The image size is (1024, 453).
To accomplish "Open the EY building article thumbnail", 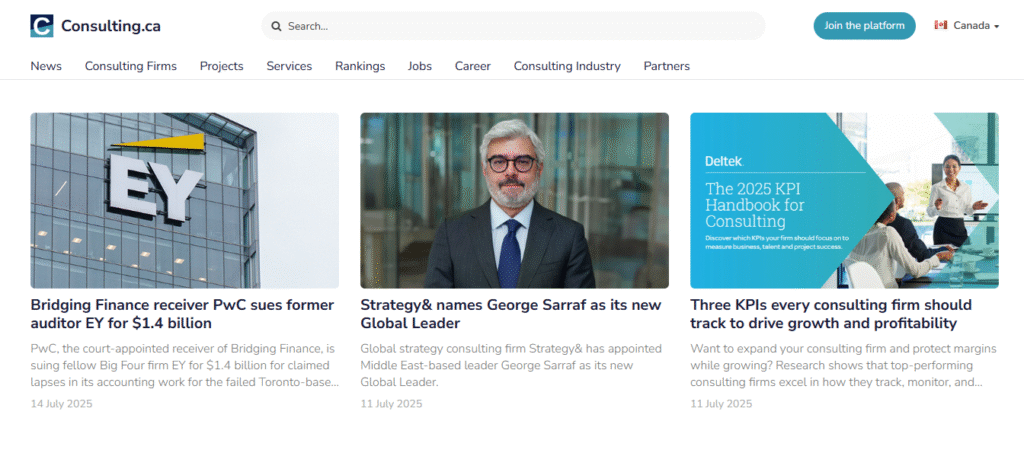I will click(x=185, y=200).
